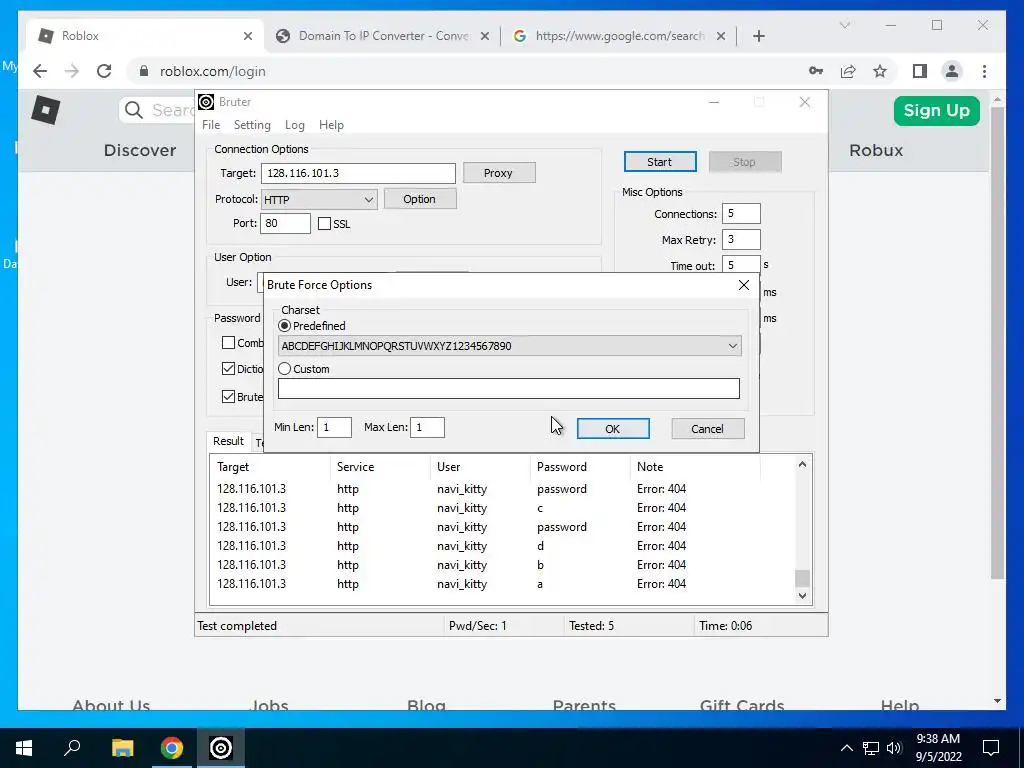
Task: Open the Log menu in Bruter
Action: coord(295,125)
